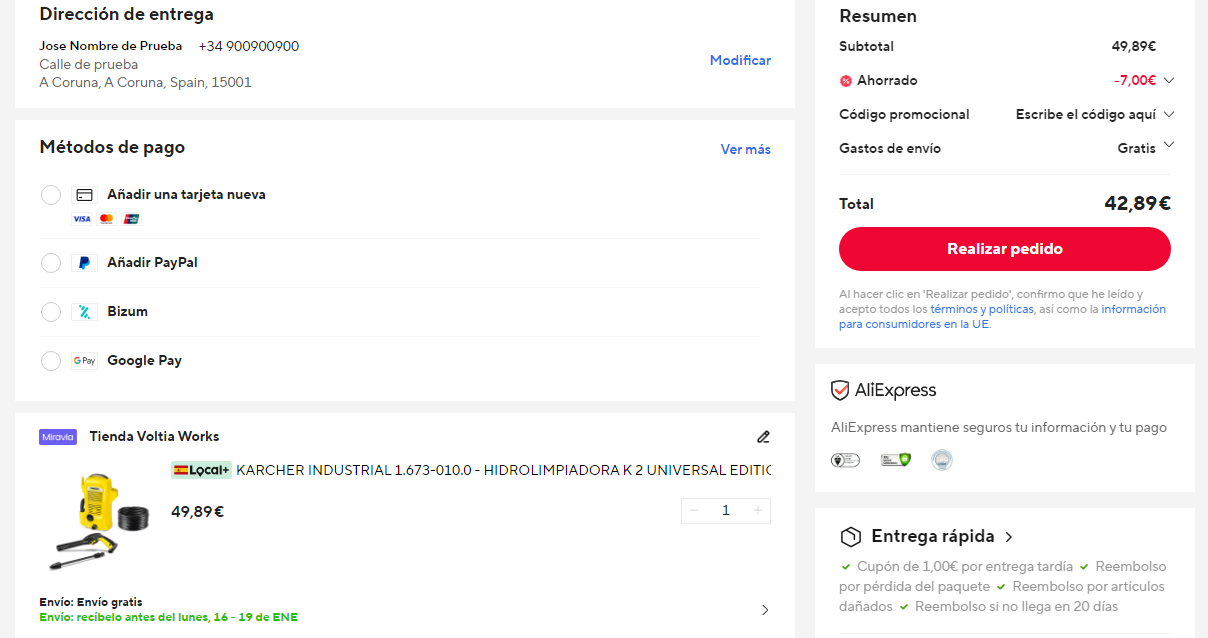Click the Envío: Envío gratis text
The image size is (1208, 638).
91,603
